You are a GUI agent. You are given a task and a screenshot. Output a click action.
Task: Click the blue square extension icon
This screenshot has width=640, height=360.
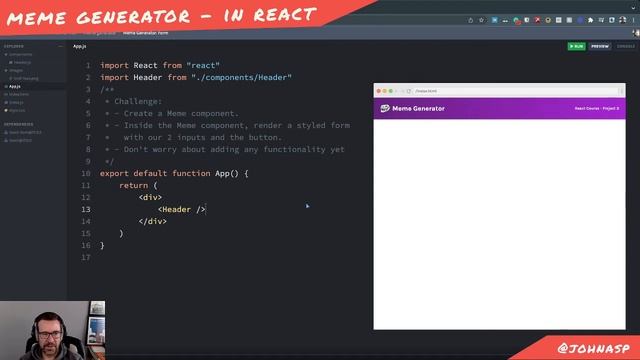pos(494,20)
